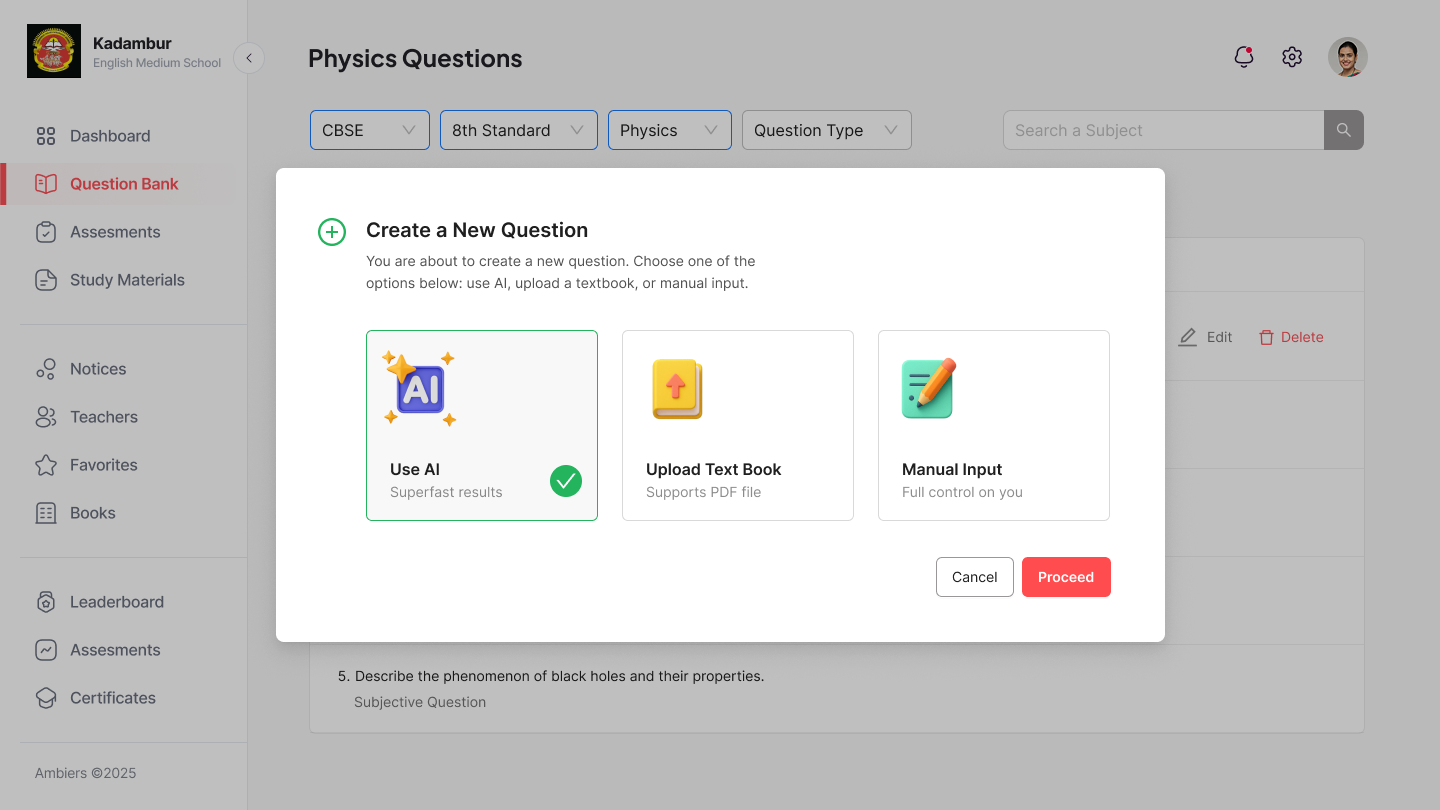Open the 8th Standard dropdown
Screen dimensions: 1440x810
[x=519, y=130]
